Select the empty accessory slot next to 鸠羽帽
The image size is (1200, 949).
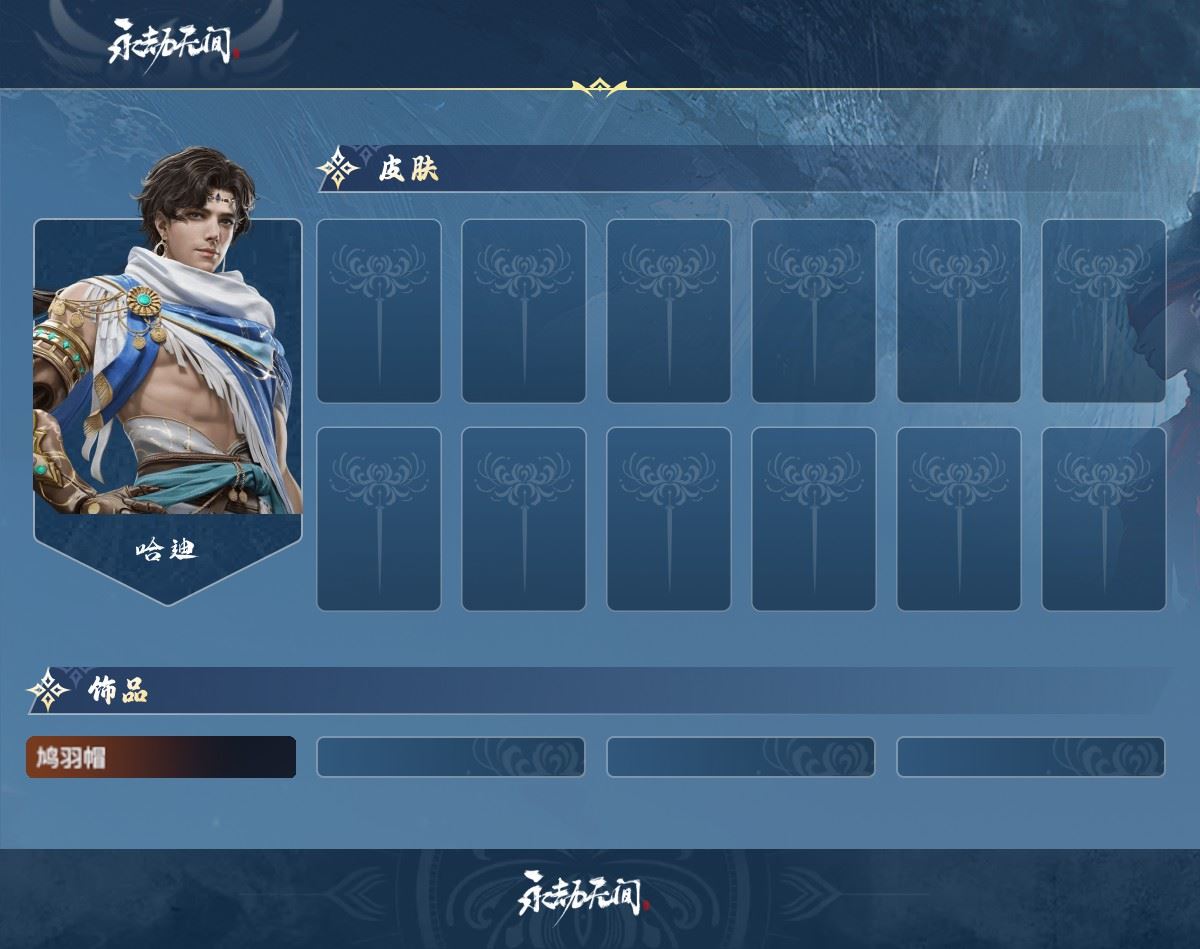click(x=451, y=757)
